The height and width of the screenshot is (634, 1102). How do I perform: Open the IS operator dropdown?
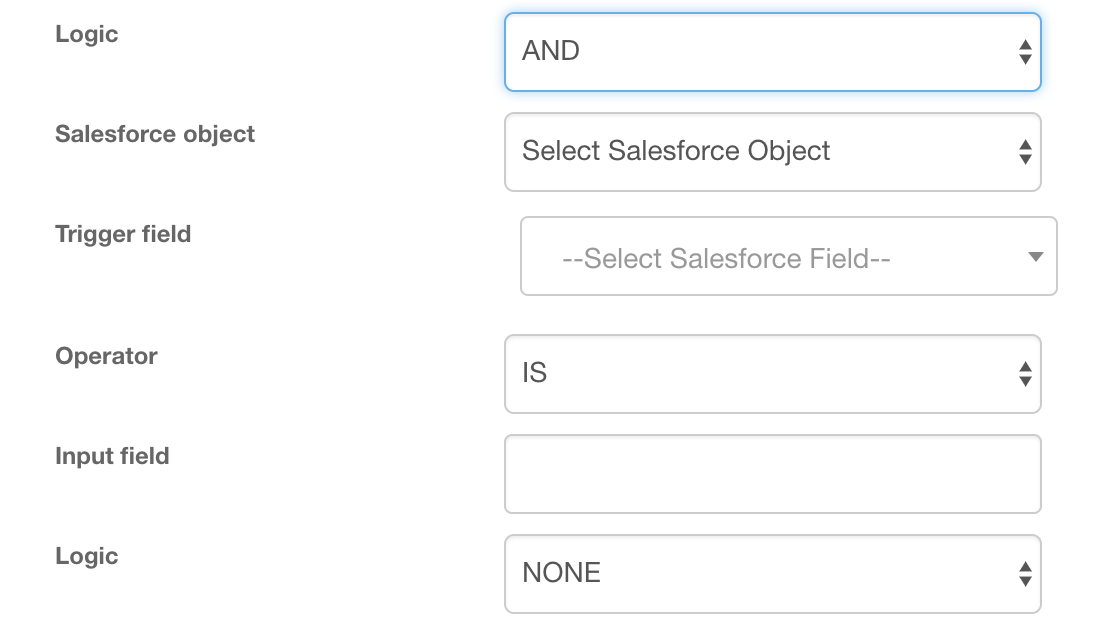click(772, 374)
